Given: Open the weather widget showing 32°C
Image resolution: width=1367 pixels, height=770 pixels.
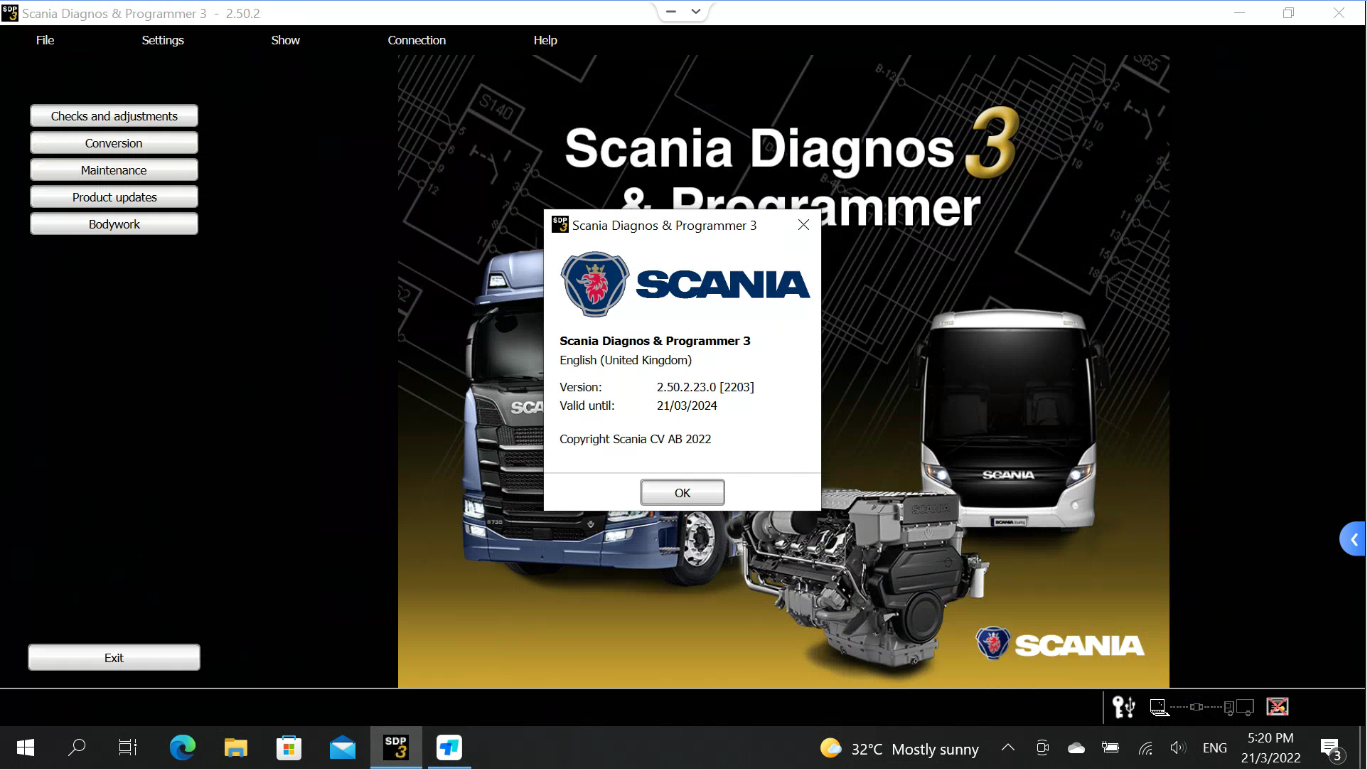Looking at the screenshot, I should pyautogui.click(x=899, y=748).
